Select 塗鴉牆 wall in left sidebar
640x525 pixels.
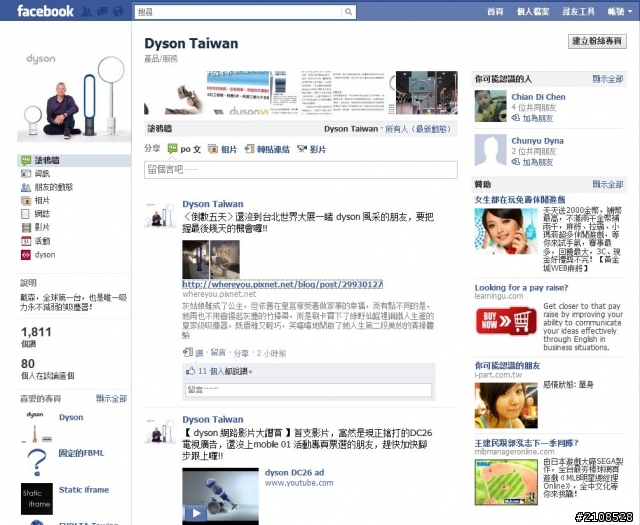click(x=74, y=160)
